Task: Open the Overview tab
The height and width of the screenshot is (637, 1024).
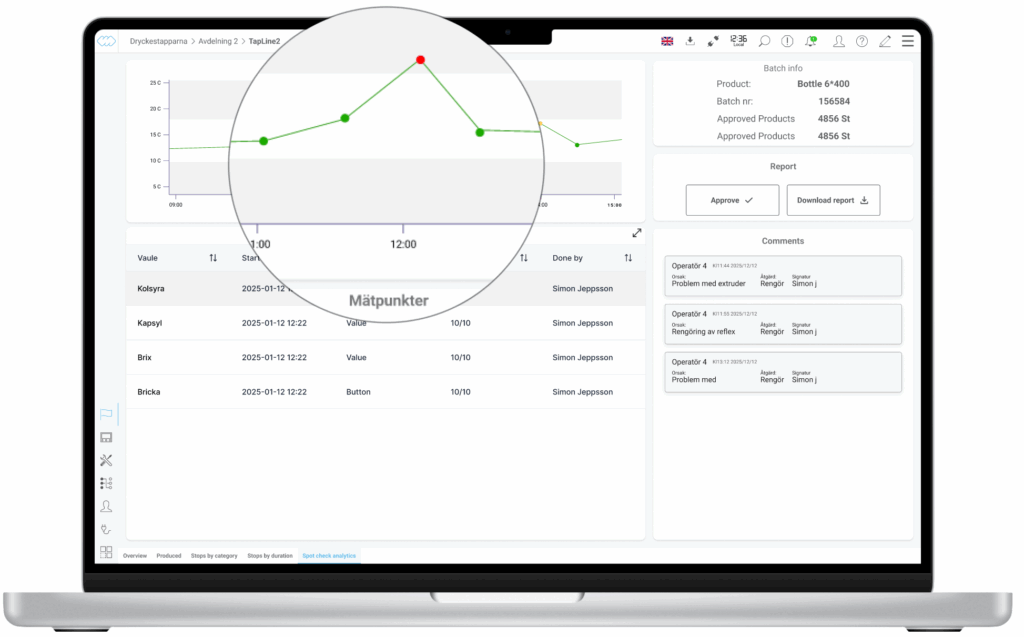Action: tap(134, 555)
